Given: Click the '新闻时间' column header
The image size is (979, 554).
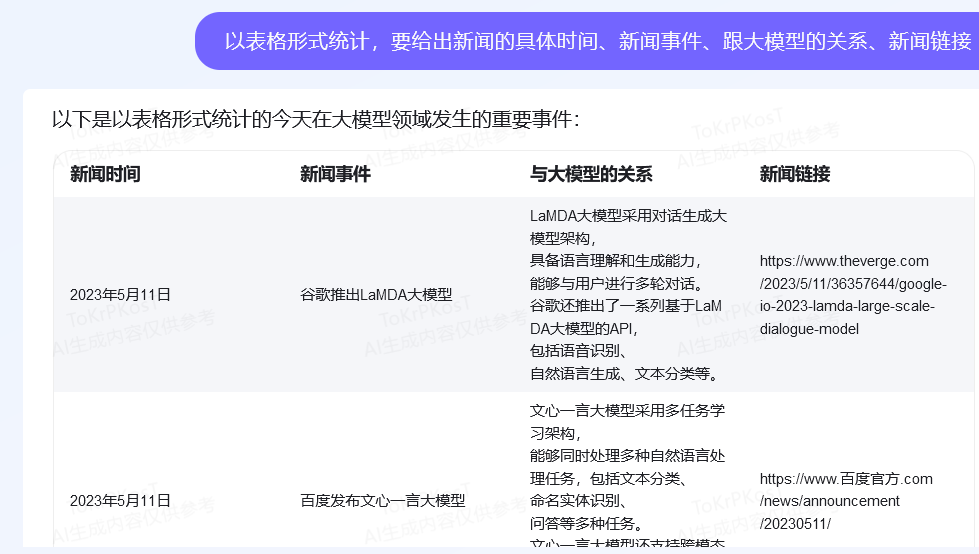Looking at the screenshot, I should point(105,174).
